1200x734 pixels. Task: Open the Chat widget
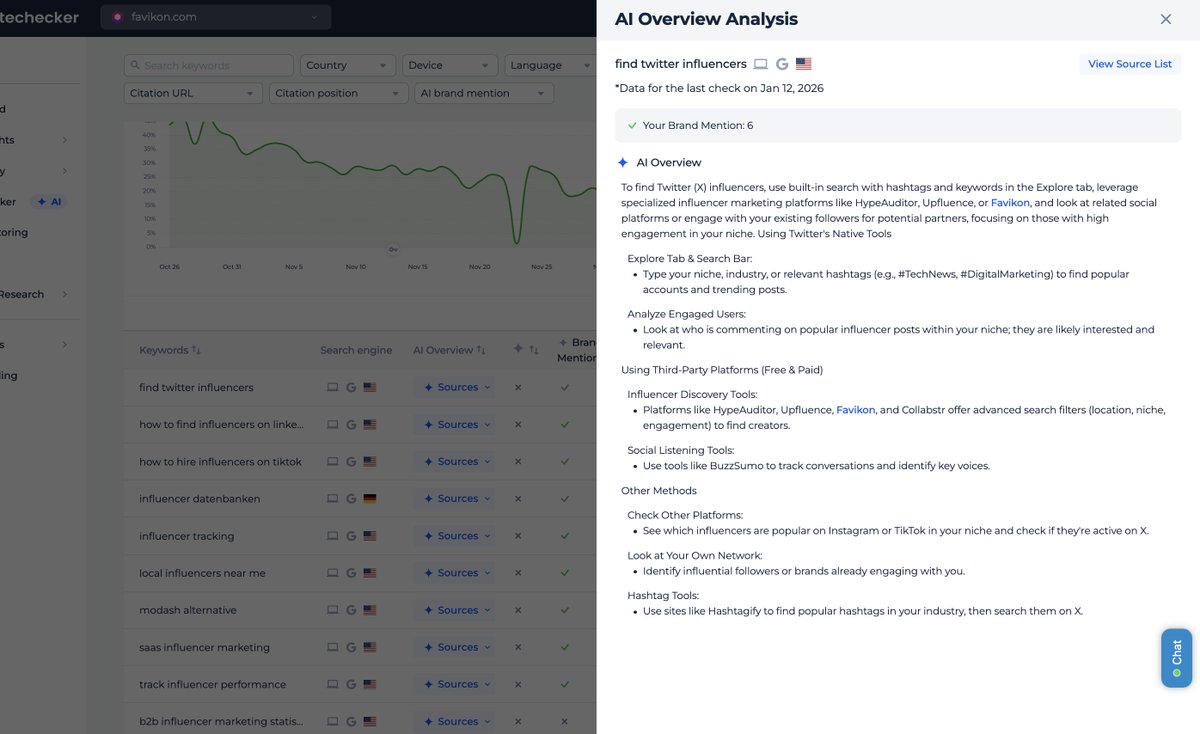pyautogui.click(x=1176, y=658)
